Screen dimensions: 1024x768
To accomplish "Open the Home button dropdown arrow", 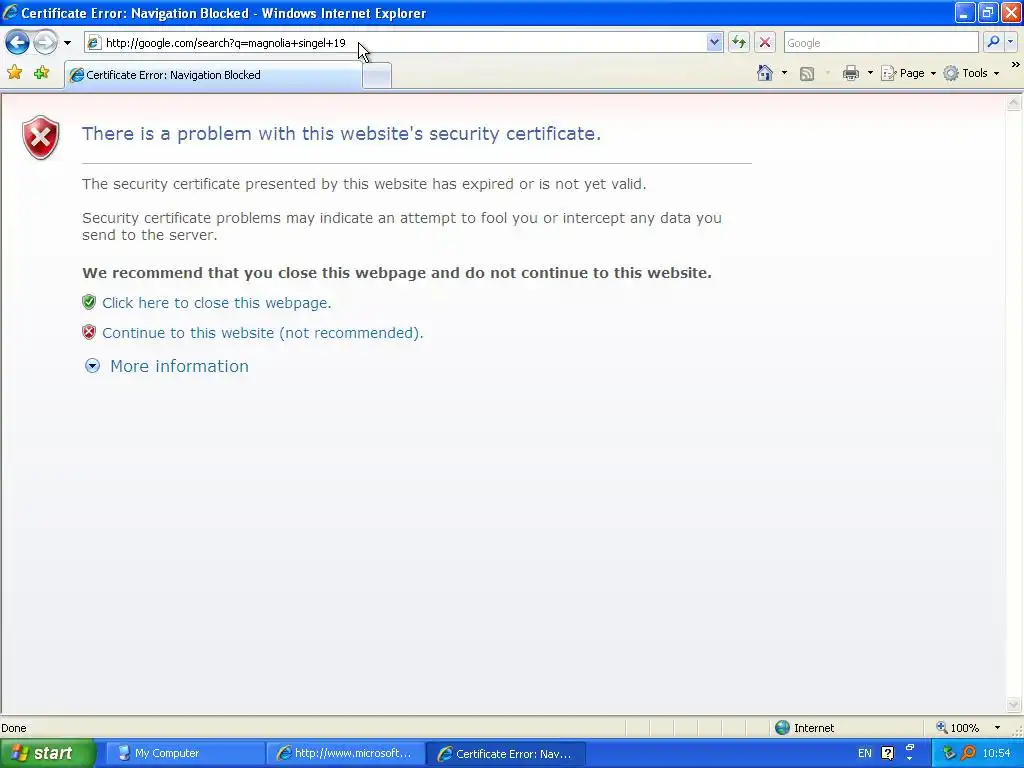I will point(784,73).
